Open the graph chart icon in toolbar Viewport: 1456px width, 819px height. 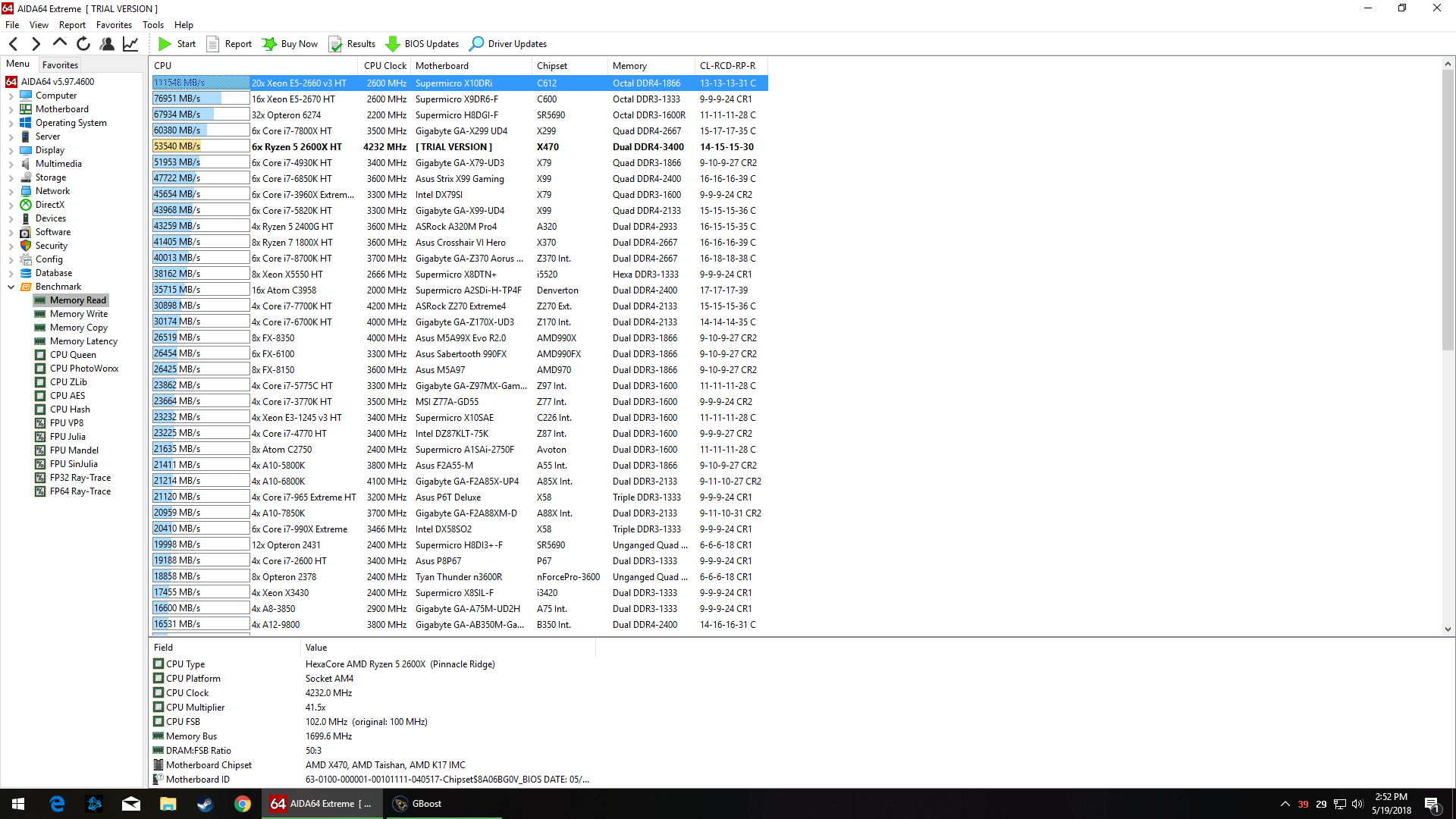point(130,44)
